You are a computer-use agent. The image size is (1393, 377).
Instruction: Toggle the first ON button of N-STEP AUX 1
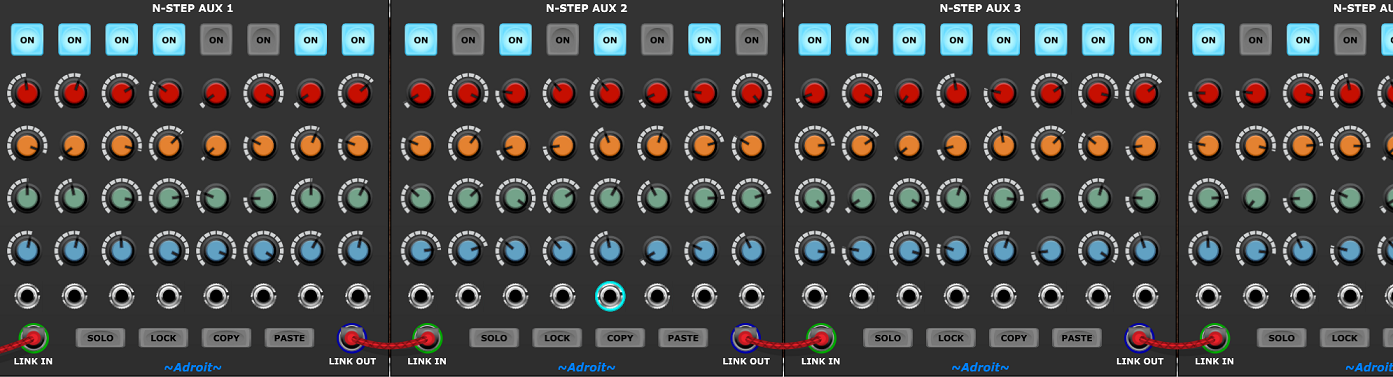(x=27, y=40)
